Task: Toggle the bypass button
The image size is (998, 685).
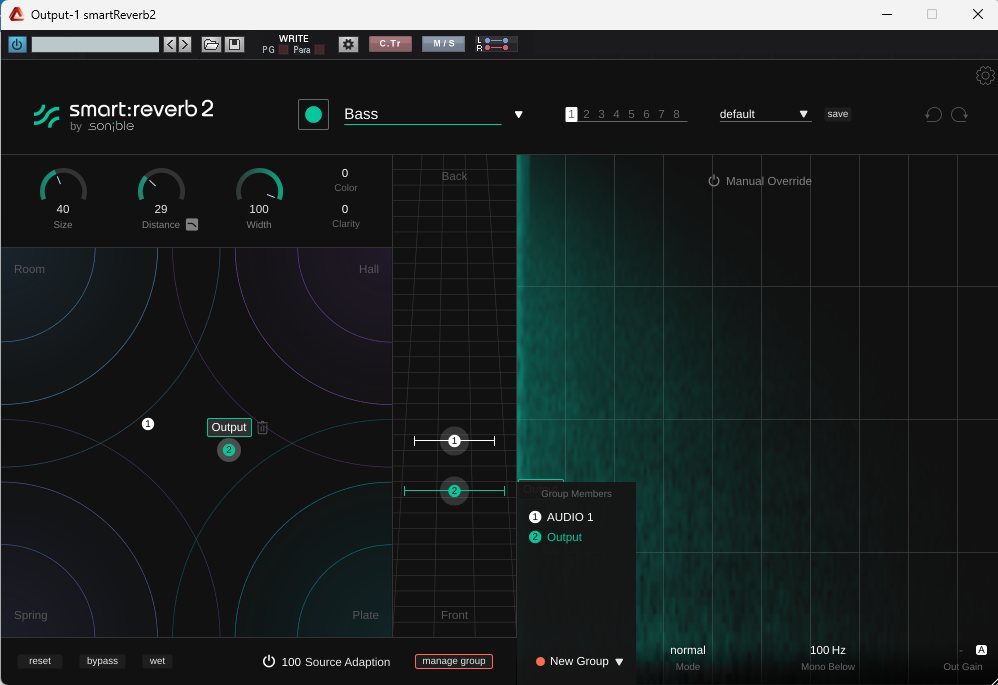Action: tap(102, 661)
